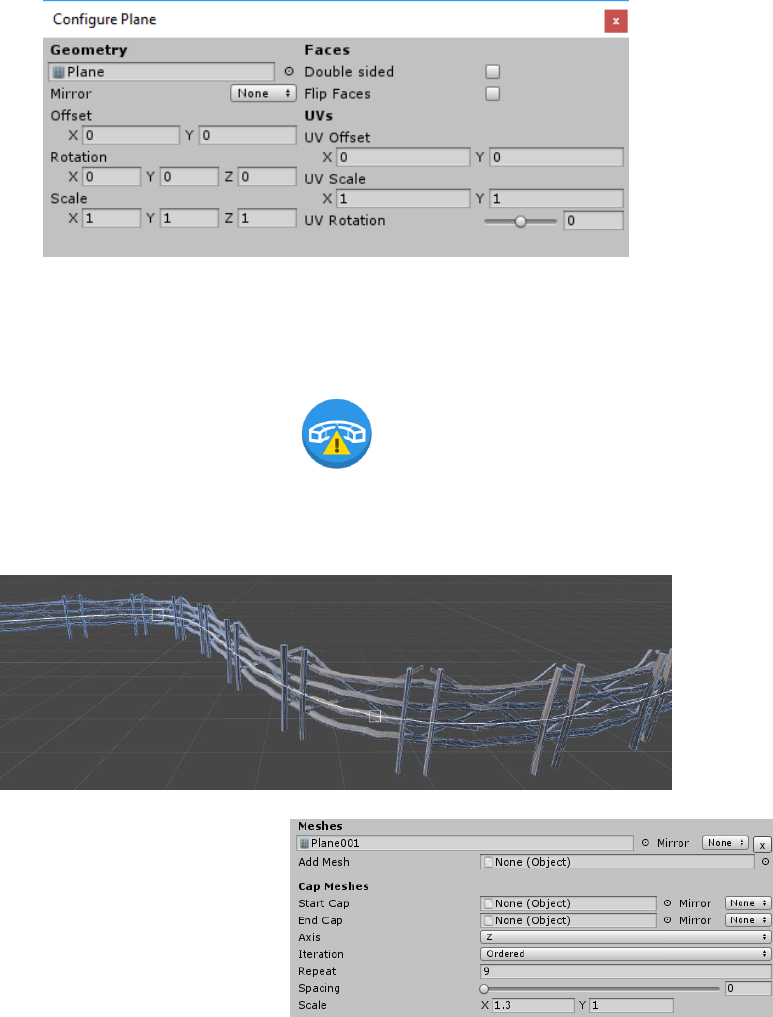Screen dimensions: 773x1017
Task: Edit UV Offset X field
Action: 403,157
